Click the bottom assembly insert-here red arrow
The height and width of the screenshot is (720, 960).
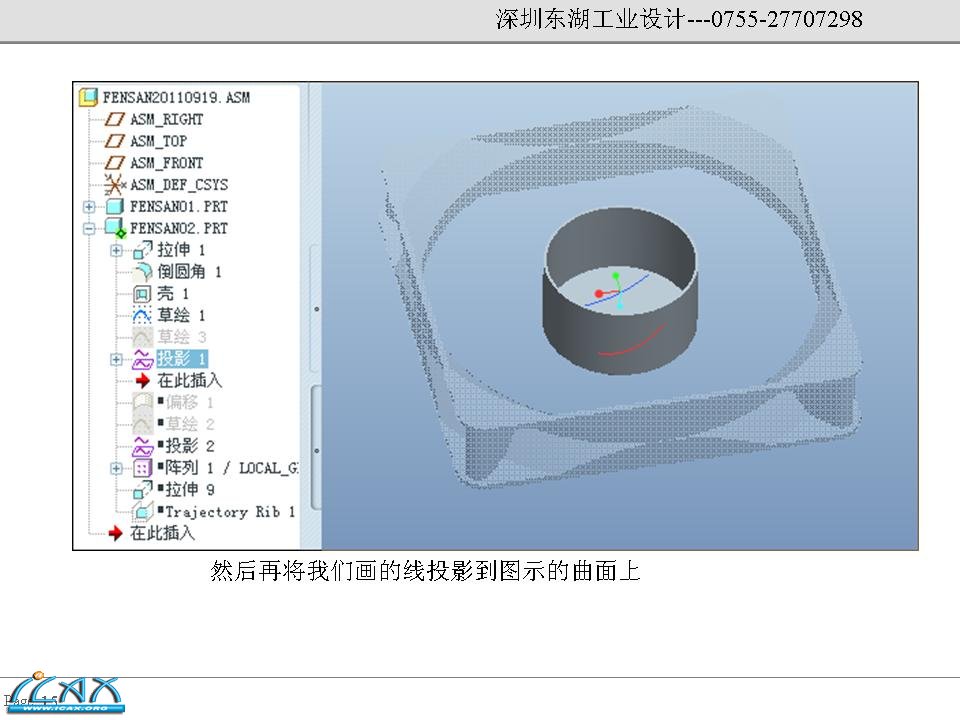(115, 533)
